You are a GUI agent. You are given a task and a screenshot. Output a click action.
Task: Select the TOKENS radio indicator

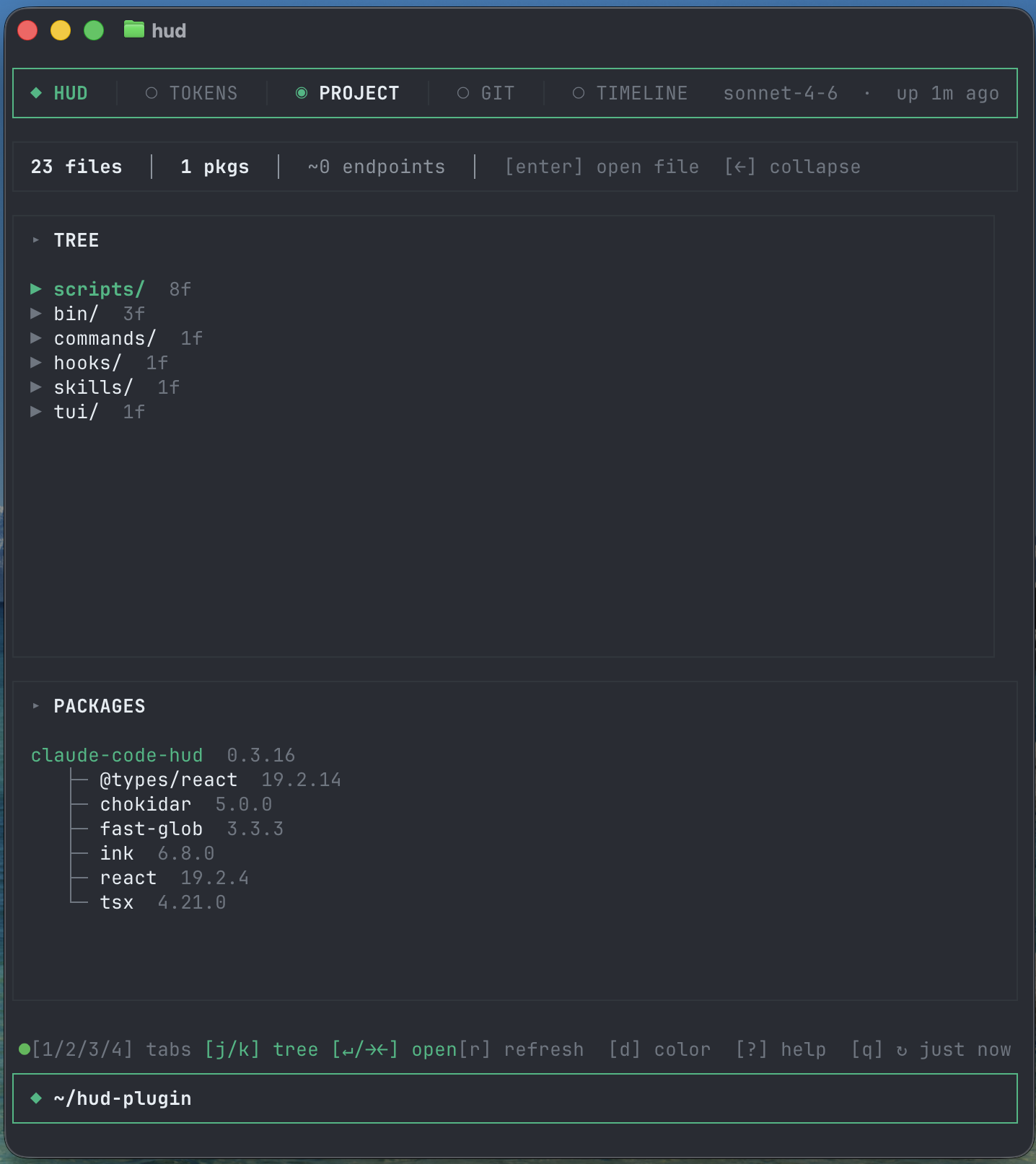(152, 93)
